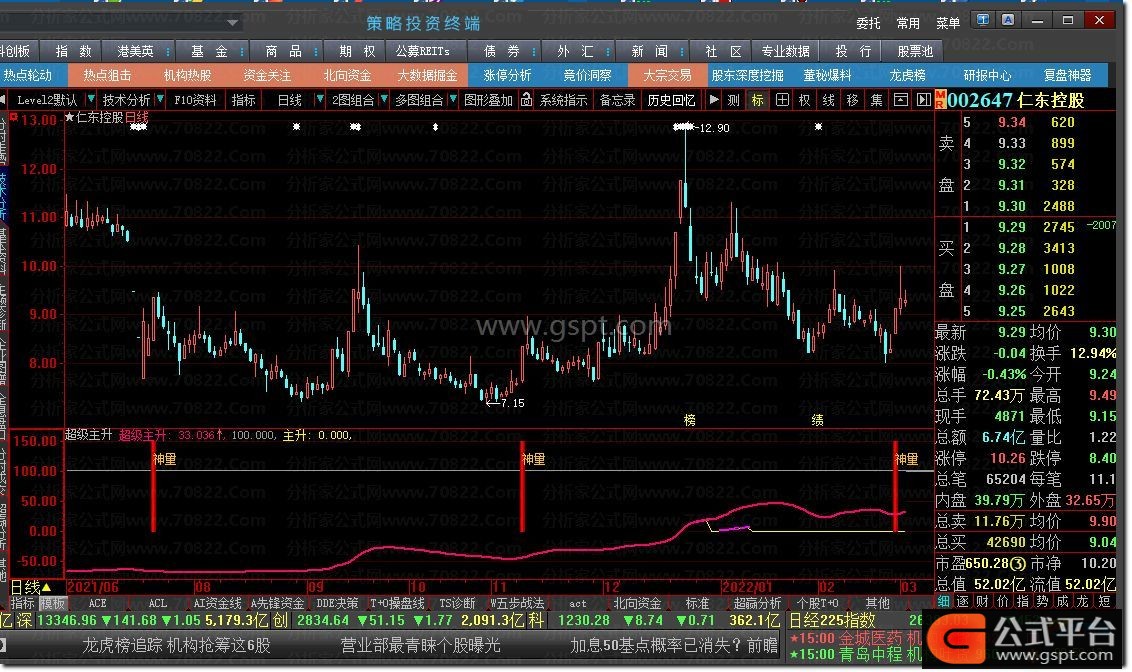The width and height of the screenshot is (1132, 672).
Task: Select the 测 measurement tool icon
Action: tap(733, 100)
